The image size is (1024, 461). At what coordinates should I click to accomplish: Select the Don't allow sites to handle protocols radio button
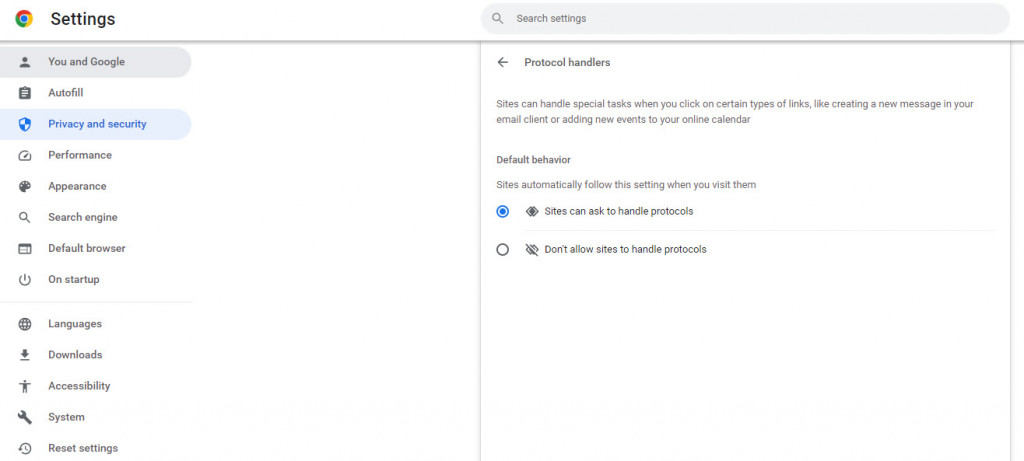coord(503,250)
